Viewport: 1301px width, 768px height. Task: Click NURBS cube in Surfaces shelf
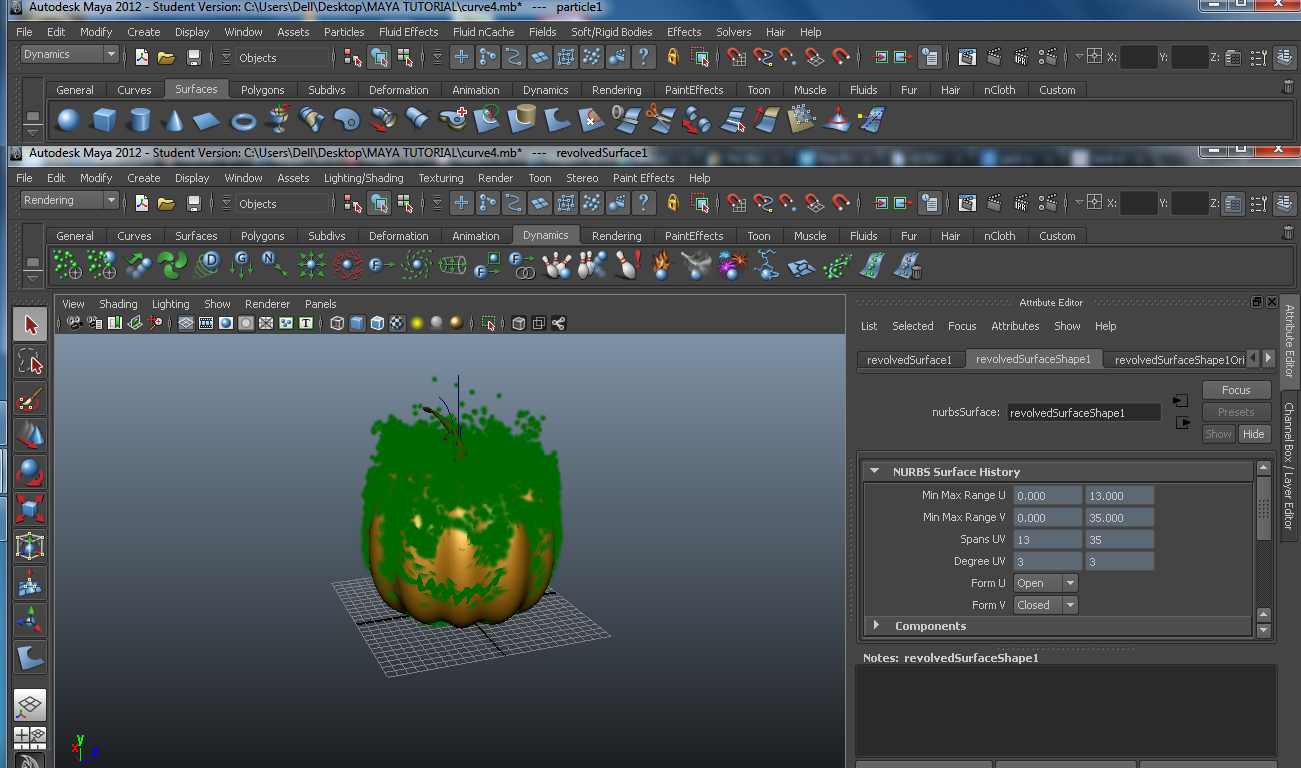[104, 121]
